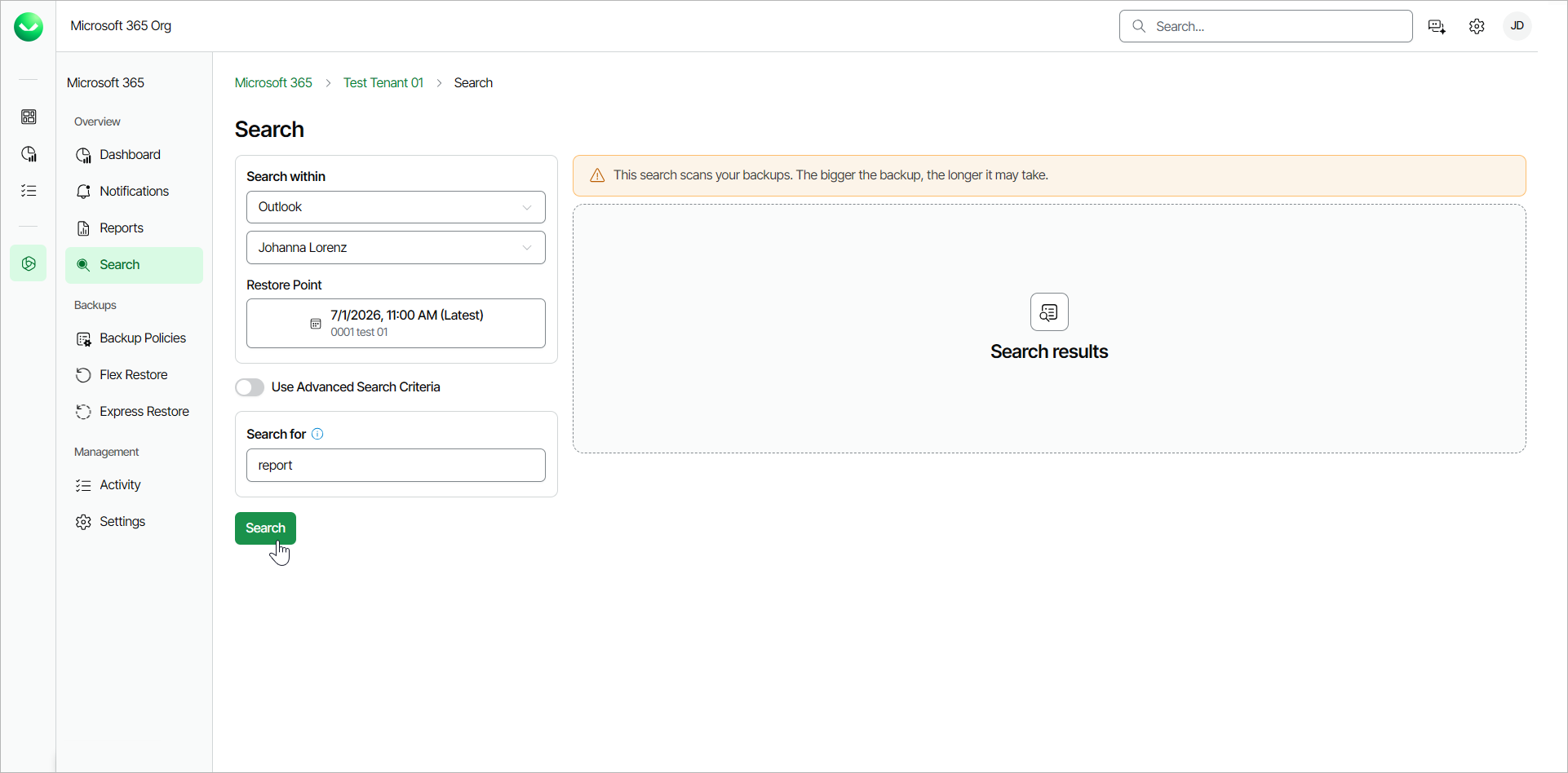Click the Activity list icon
1568x773 pixels.
[83, 485]
